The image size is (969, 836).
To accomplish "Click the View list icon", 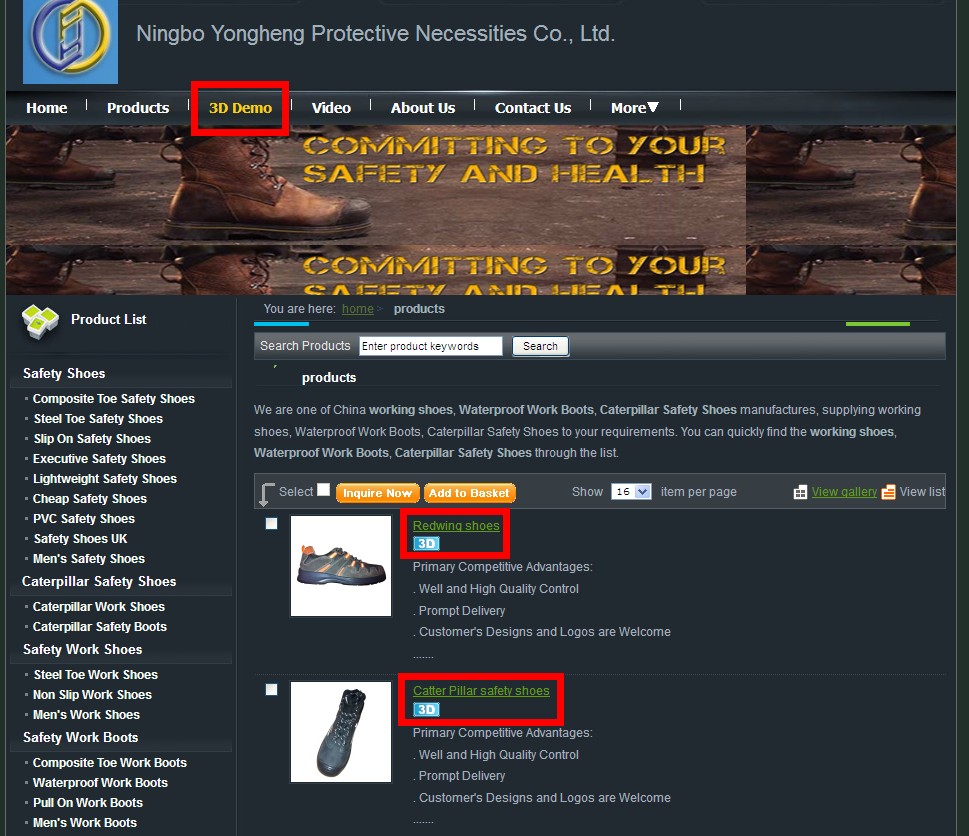I will (x=888, y=492).
